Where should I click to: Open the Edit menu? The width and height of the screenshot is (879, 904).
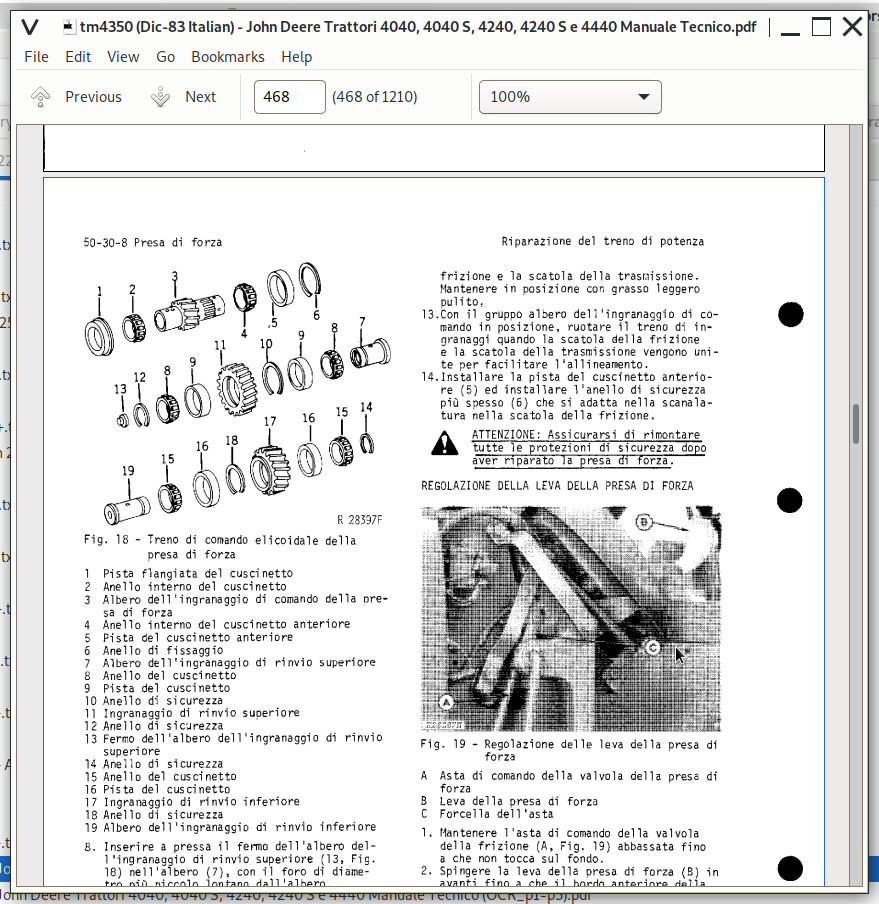(78, 57)
